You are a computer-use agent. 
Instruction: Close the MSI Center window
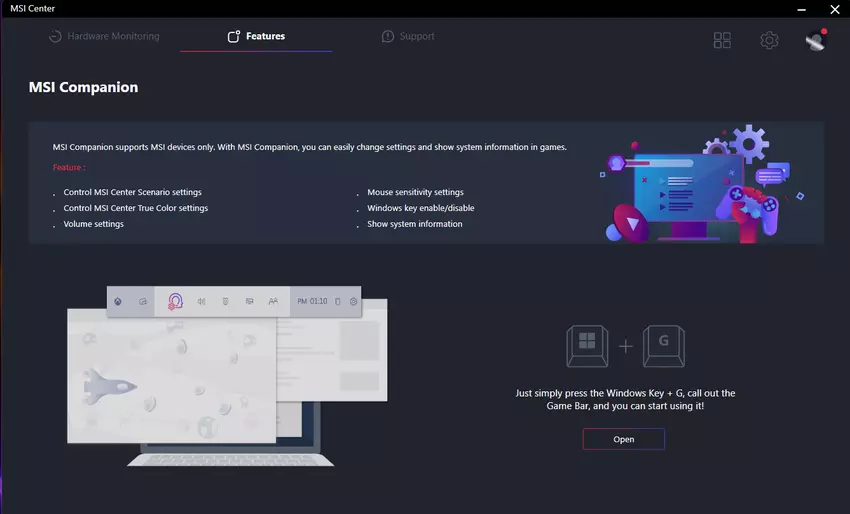834,9
